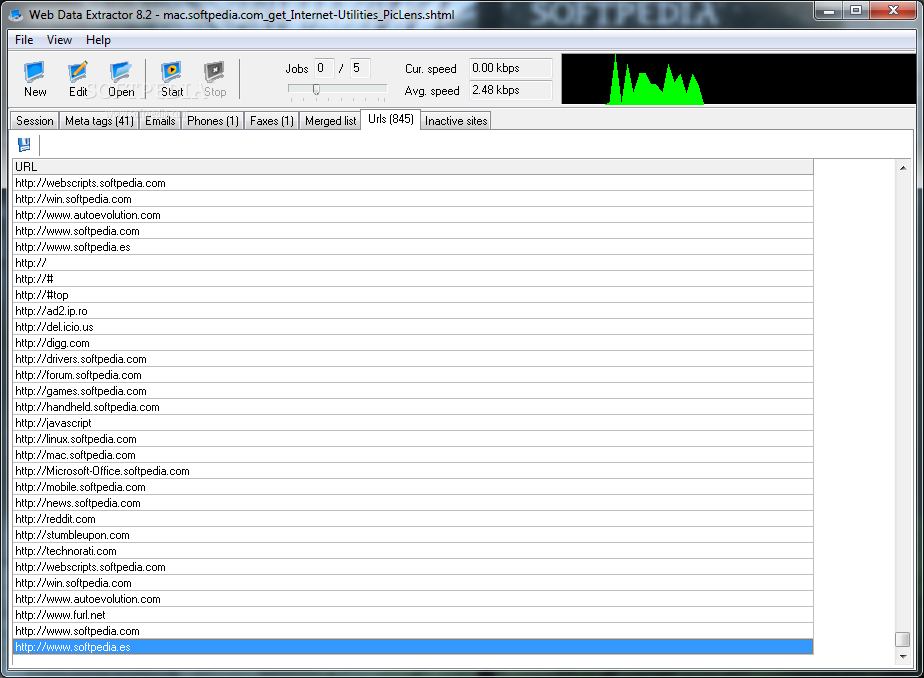
Task: Click the Jobs current value field showing 0
Action: pyautogui.click(x=324, y=68)
